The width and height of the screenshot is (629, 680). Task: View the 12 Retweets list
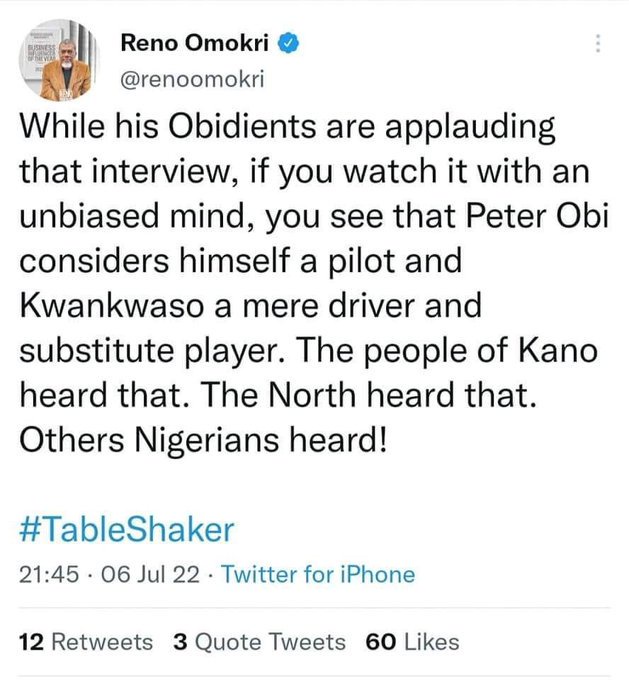pos(87,642)
